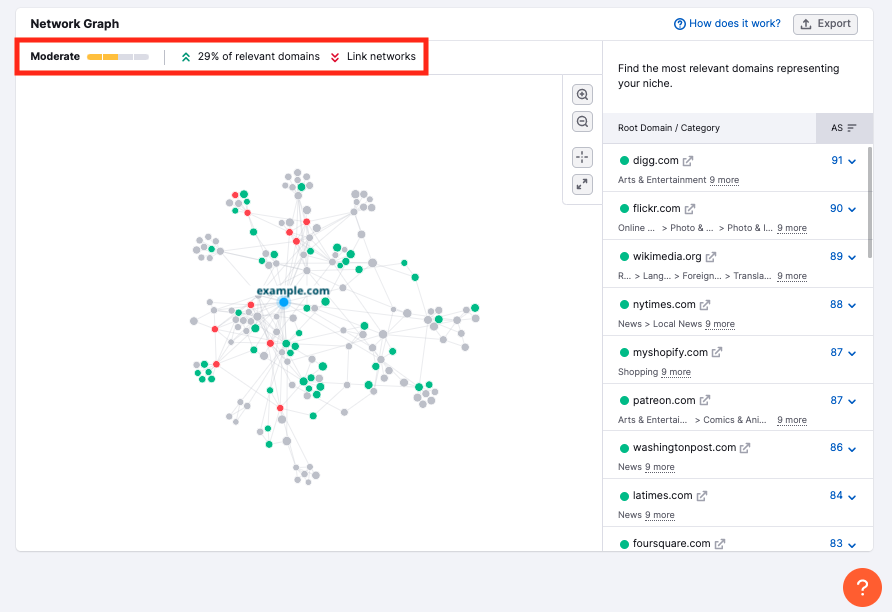Expand the myshopify.com row chevron
The height and width of the screenshot is (612, 892).
[x=852, y=353]
